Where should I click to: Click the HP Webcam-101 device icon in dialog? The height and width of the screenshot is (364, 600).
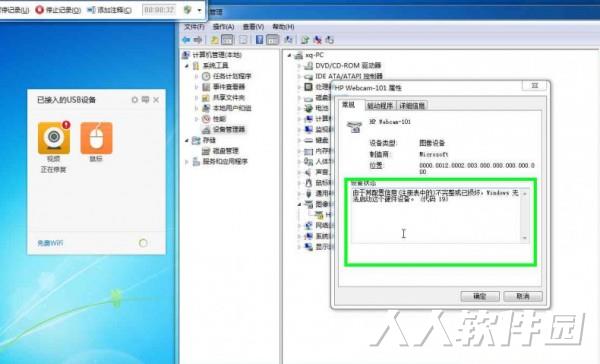pos(354,126)
